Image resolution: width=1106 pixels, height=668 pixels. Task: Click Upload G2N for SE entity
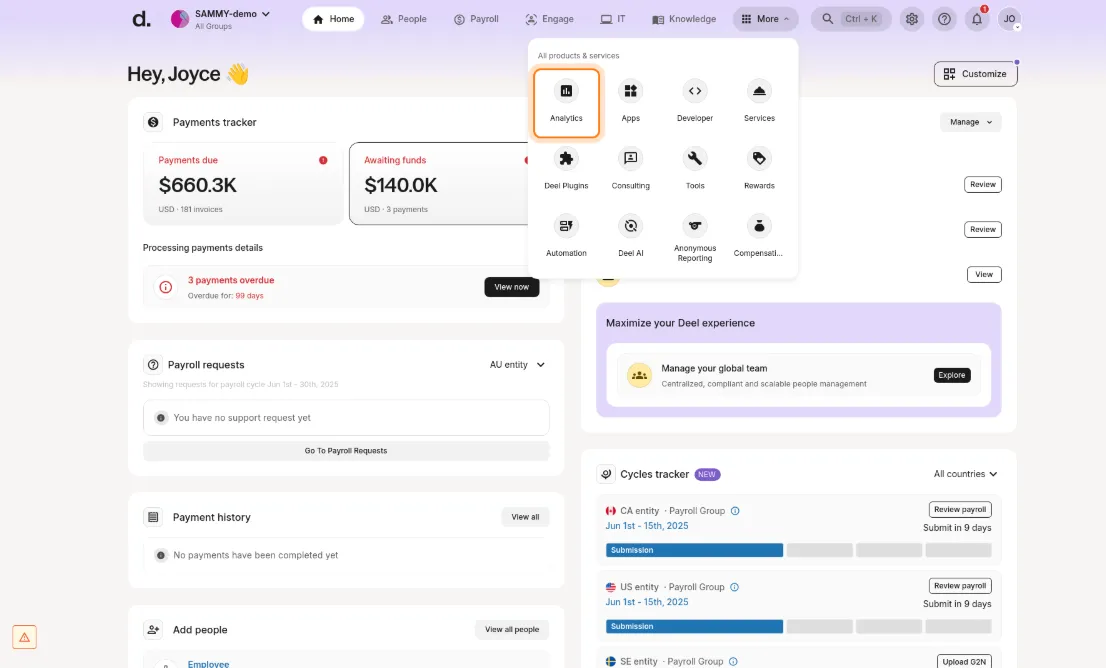[x=964, y=662]
